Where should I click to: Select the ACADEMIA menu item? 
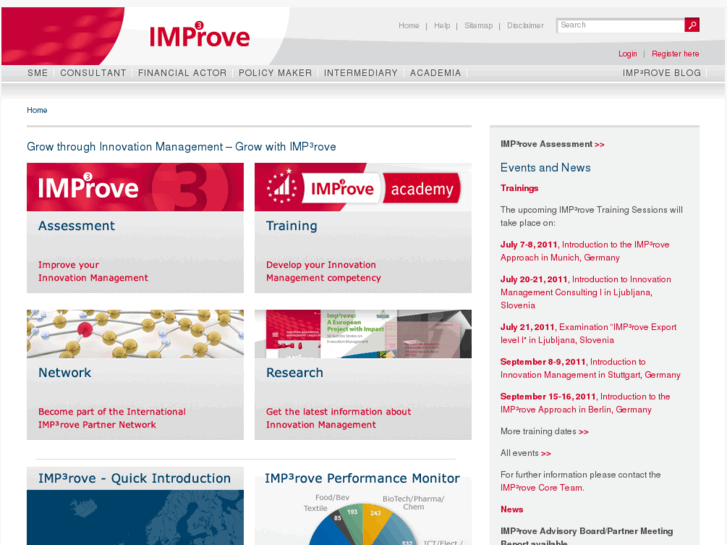point(435,73)
